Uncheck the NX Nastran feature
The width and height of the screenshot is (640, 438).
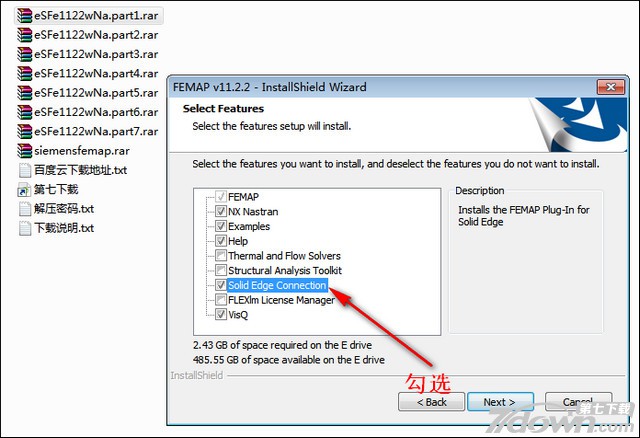(x=221, y=211)
